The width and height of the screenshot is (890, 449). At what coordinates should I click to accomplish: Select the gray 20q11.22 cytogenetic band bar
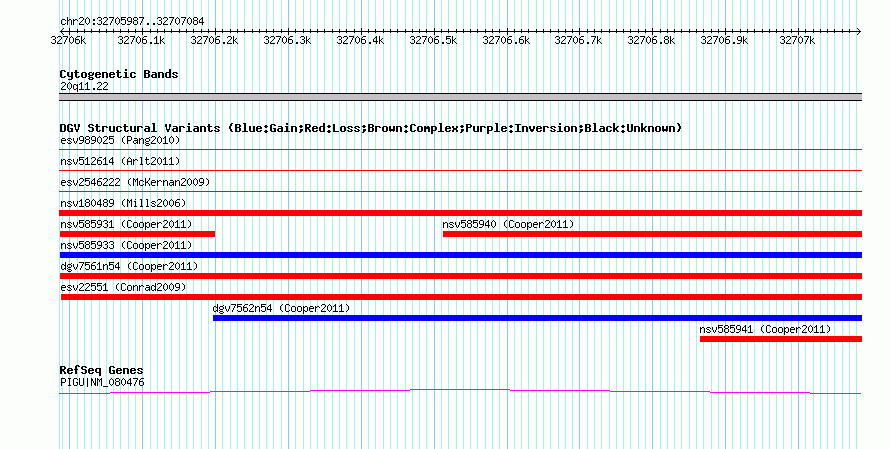click(x=461, y=97)
